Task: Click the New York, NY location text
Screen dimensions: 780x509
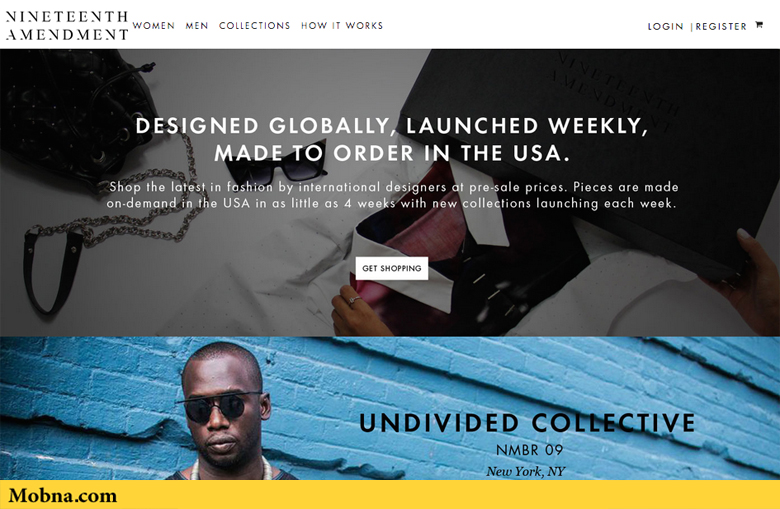Action: [x=526, y=471]
